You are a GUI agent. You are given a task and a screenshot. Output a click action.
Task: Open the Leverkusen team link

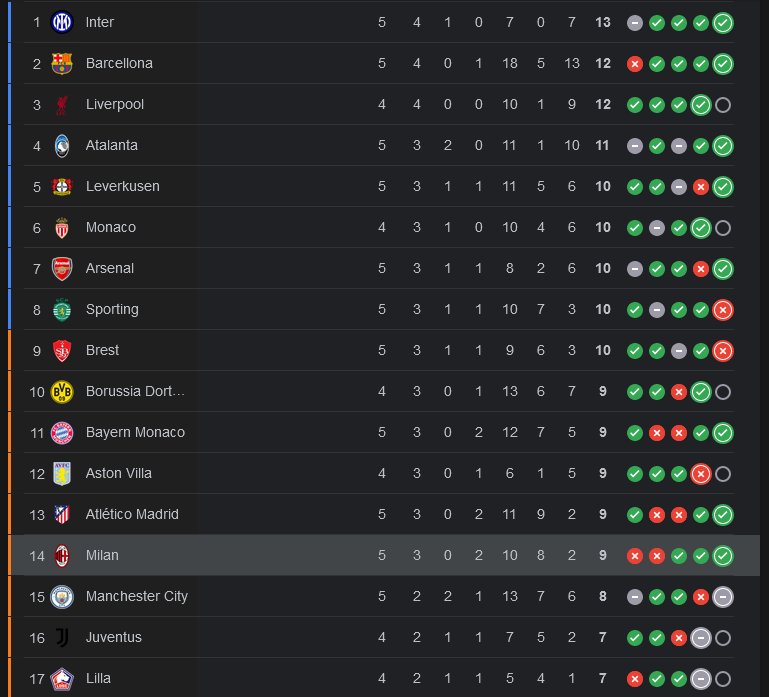pyautogui.click(x=123, y=186)
